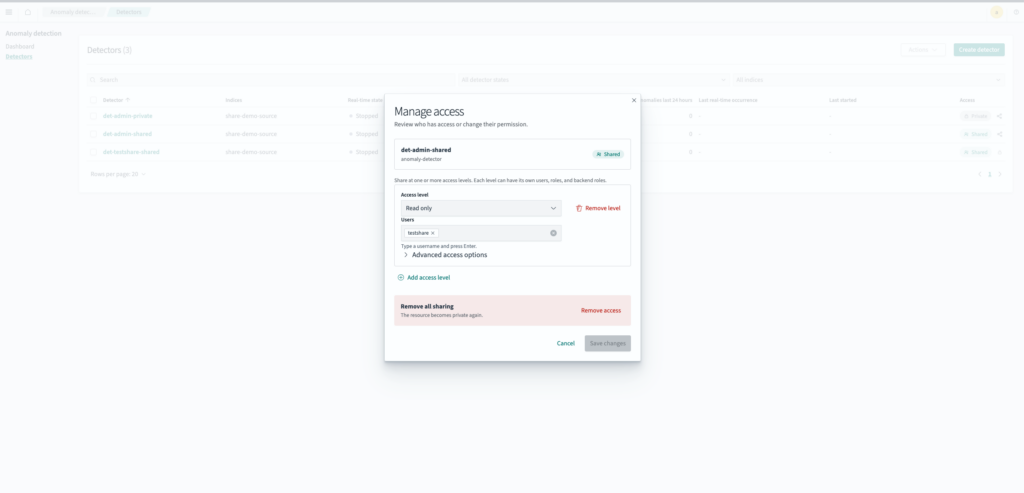This screenshot has height=493, width=1024.
Task: Check the det-admin-private row checkbox
Action: (x=93, y=116)
